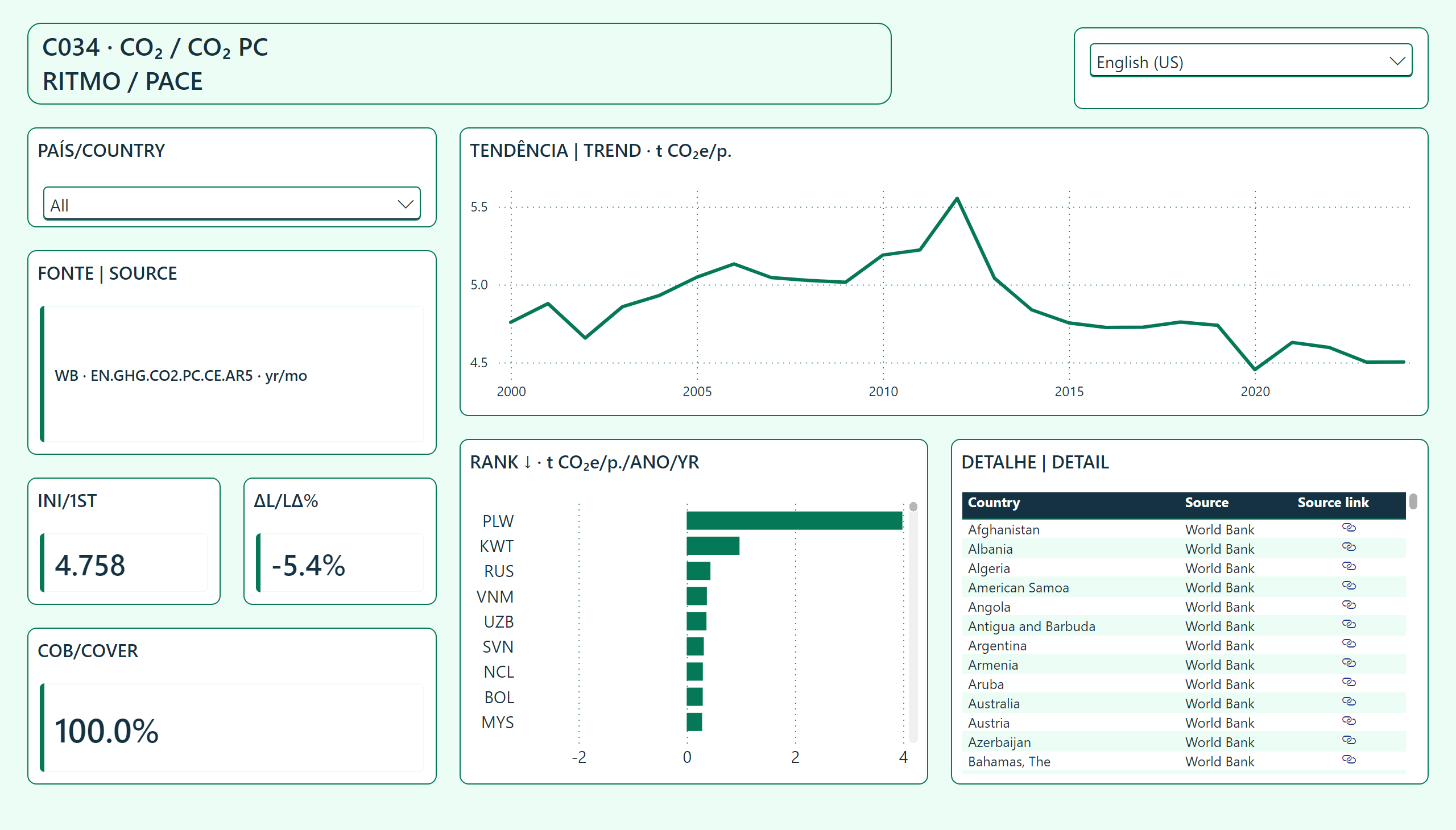Select the Antigua and Barbuda country cell
This screenshot has height=830, width=1456.
[1031, 627]
